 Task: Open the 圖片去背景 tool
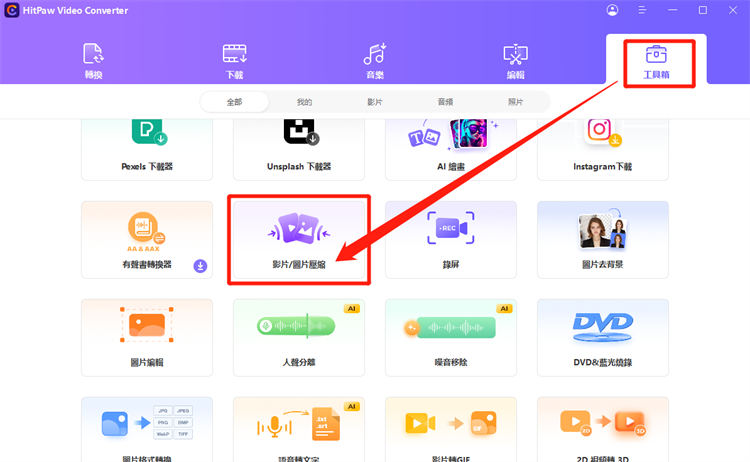pos(603,240)
